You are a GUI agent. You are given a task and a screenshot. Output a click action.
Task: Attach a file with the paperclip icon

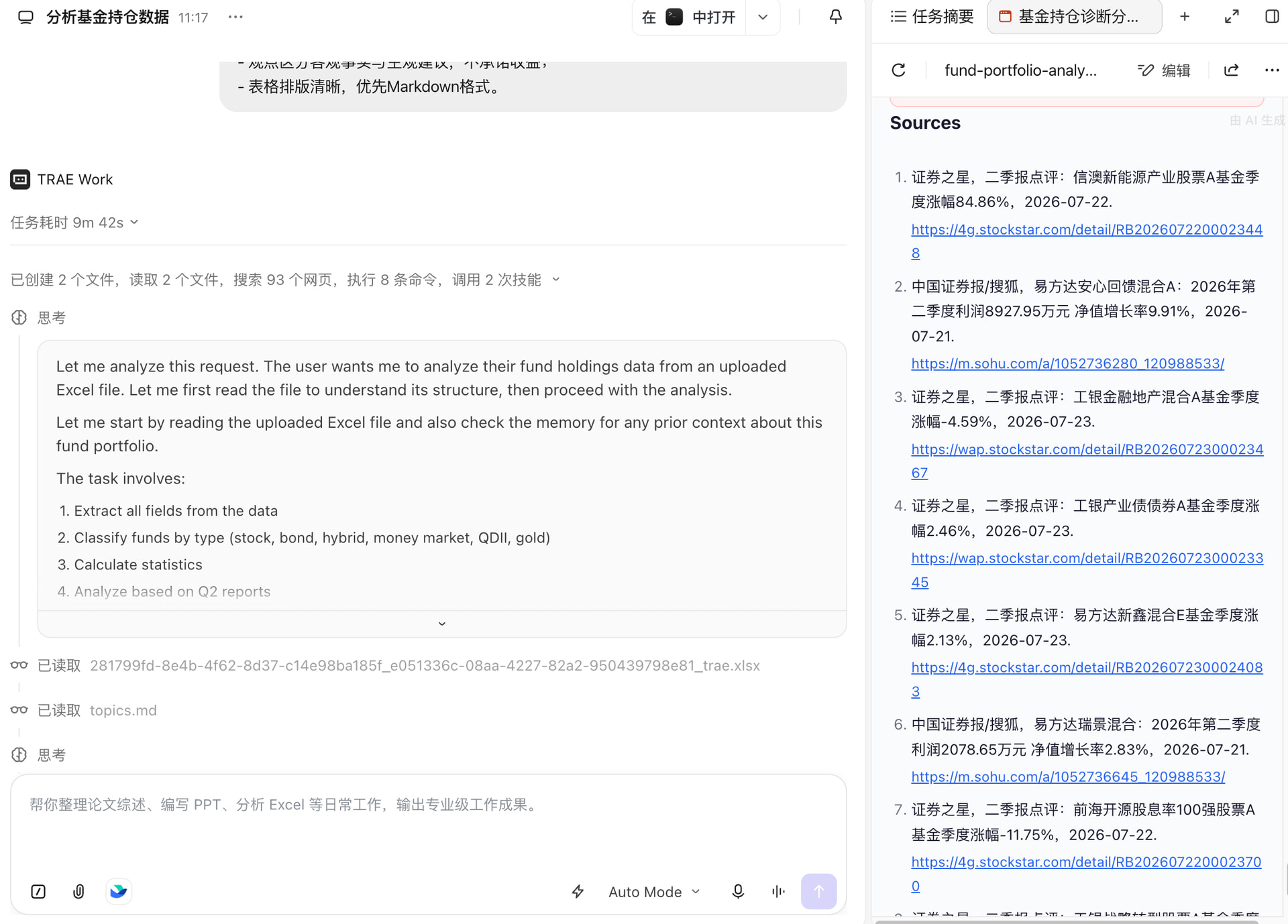click(78, 892)
